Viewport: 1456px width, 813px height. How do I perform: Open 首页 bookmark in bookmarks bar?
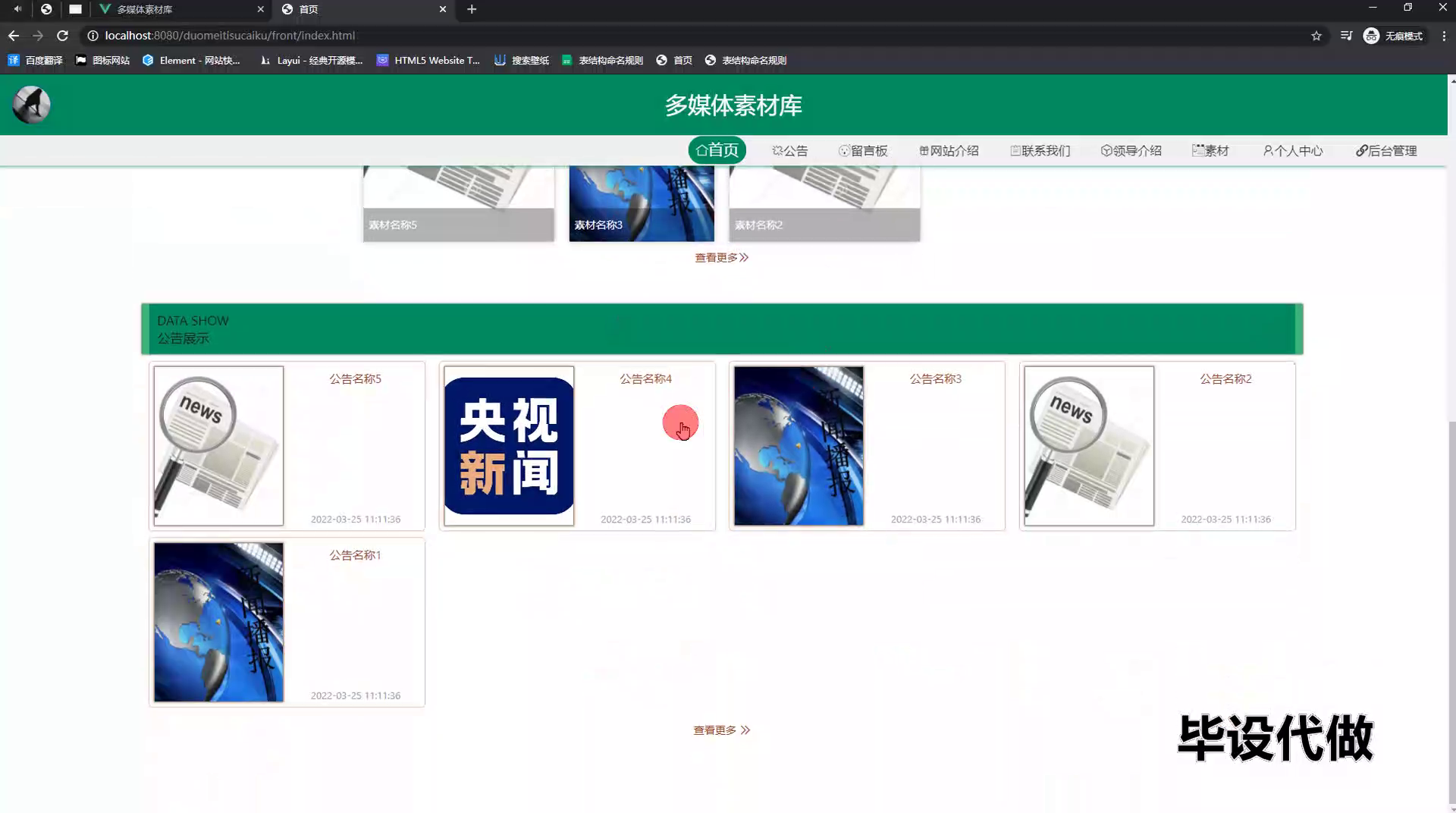674,60
